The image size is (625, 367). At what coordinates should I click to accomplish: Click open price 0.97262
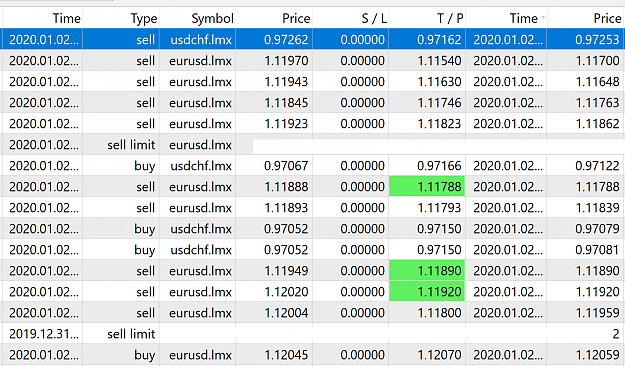[286, 39]
